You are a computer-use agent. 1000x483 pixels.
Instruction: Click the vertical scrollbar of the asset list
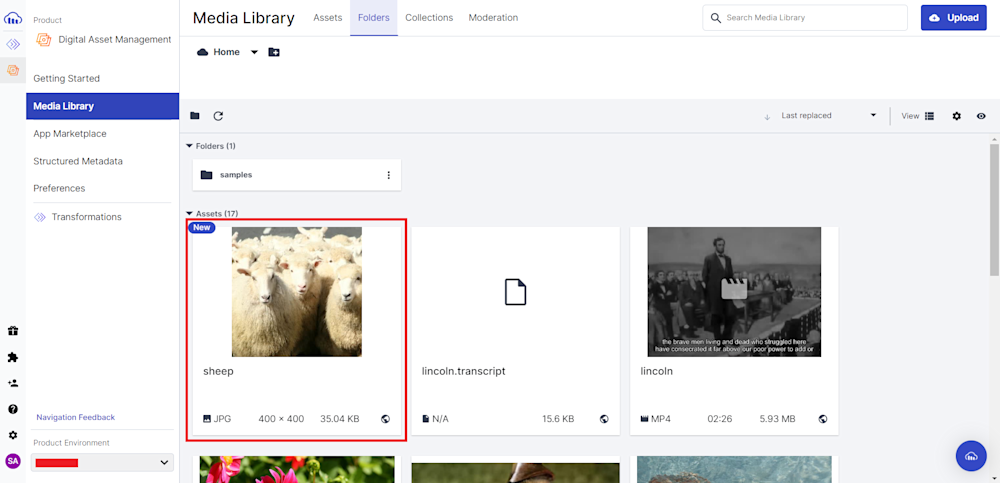coord(994,210)
